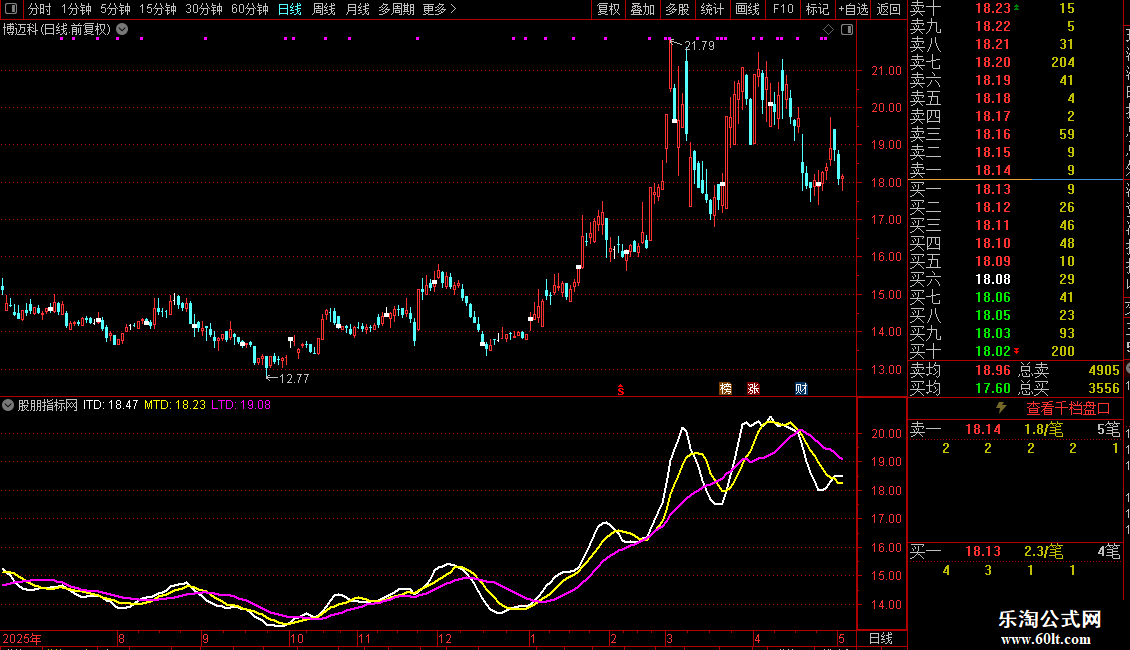Select the 买九 row with volume 93
1130x650 pixels.
(x=1015, y=333)
